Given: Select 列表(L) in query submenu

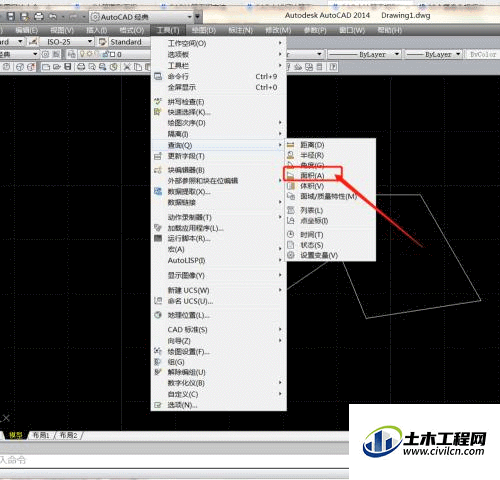Looking at the screenshot, I should 331,210.
